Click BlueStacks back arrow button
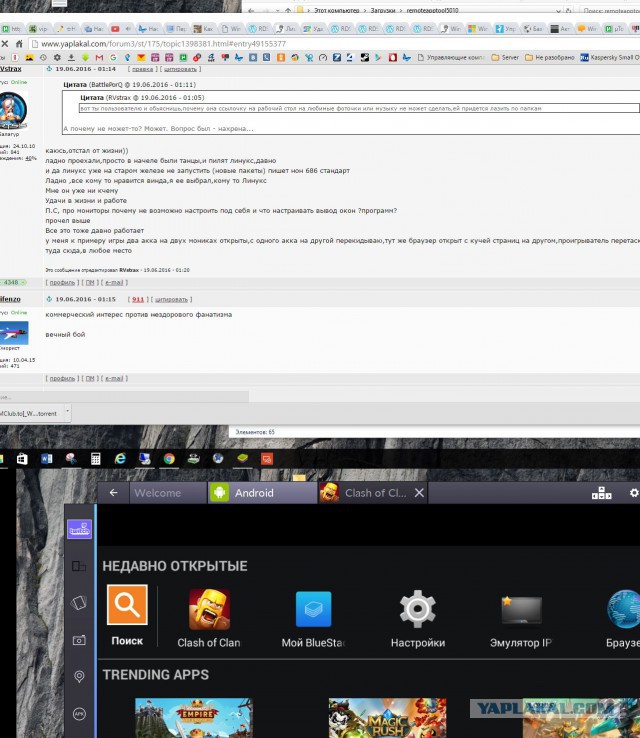640x738 pixels. pyautogui.click(x=113, y=492)
